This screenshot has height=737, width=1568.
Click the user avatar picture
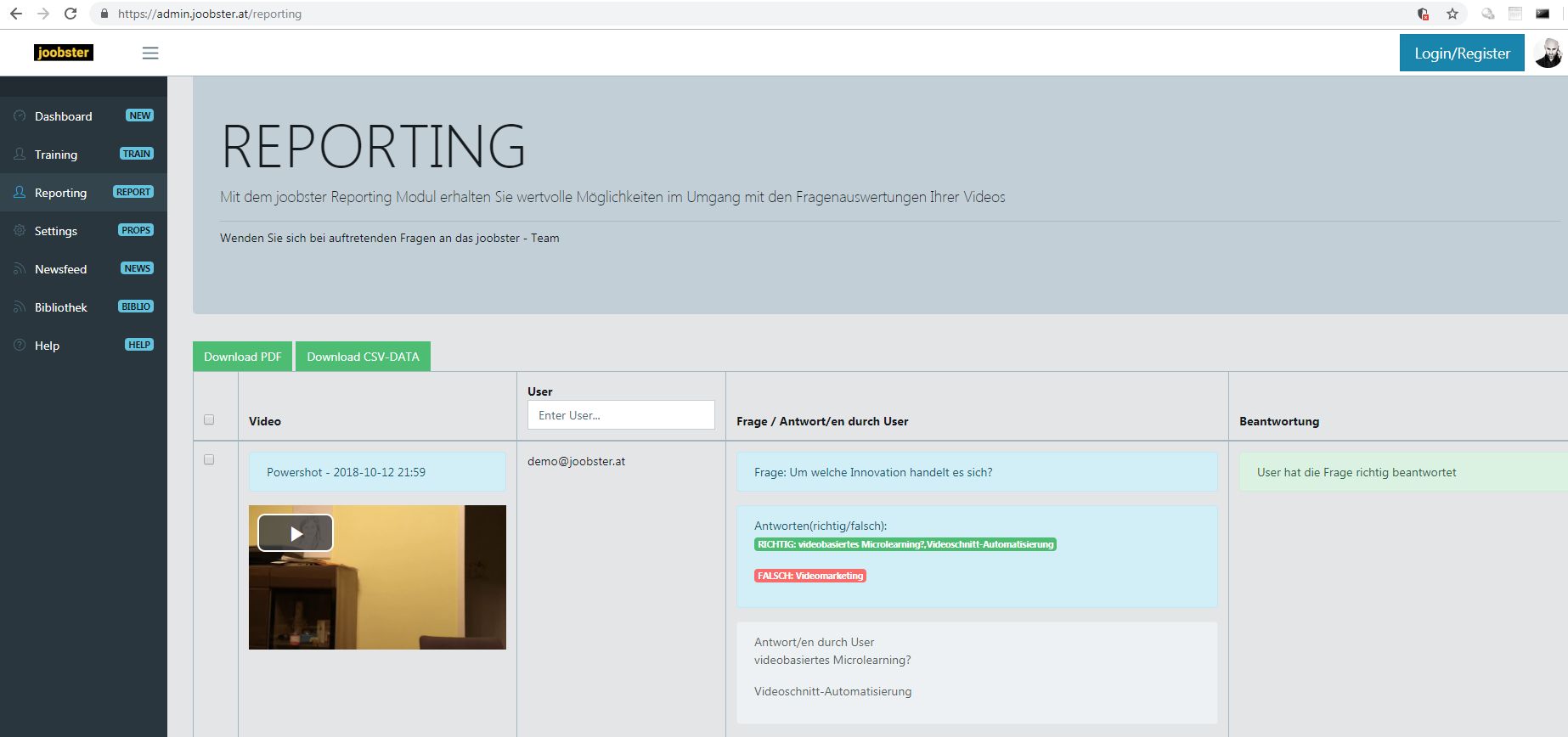(1548, 53)
